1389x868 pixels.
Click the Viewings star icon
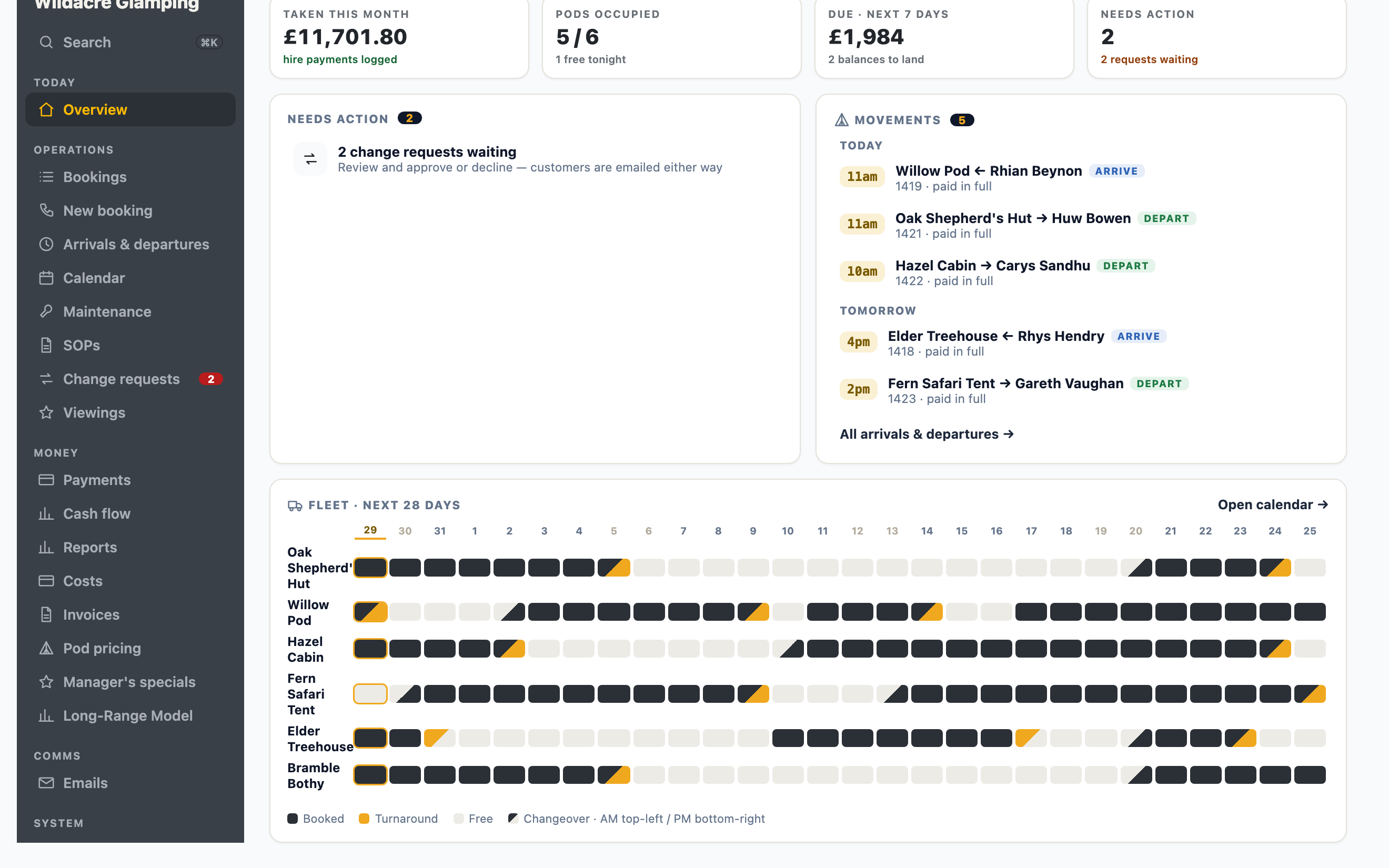point(46,413)
